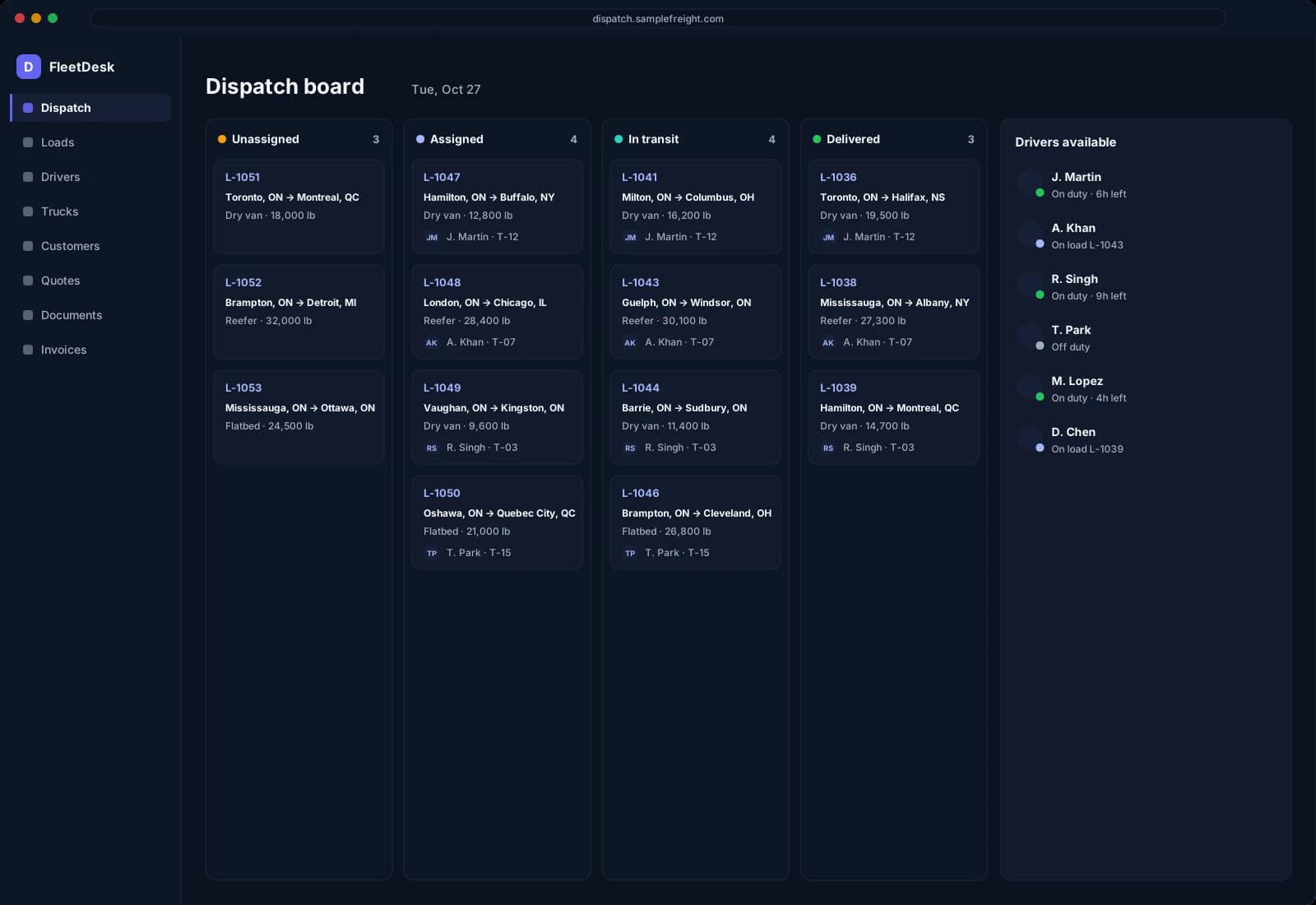
Task: Open load card L-1053
Action: click(x=299, y=417)
